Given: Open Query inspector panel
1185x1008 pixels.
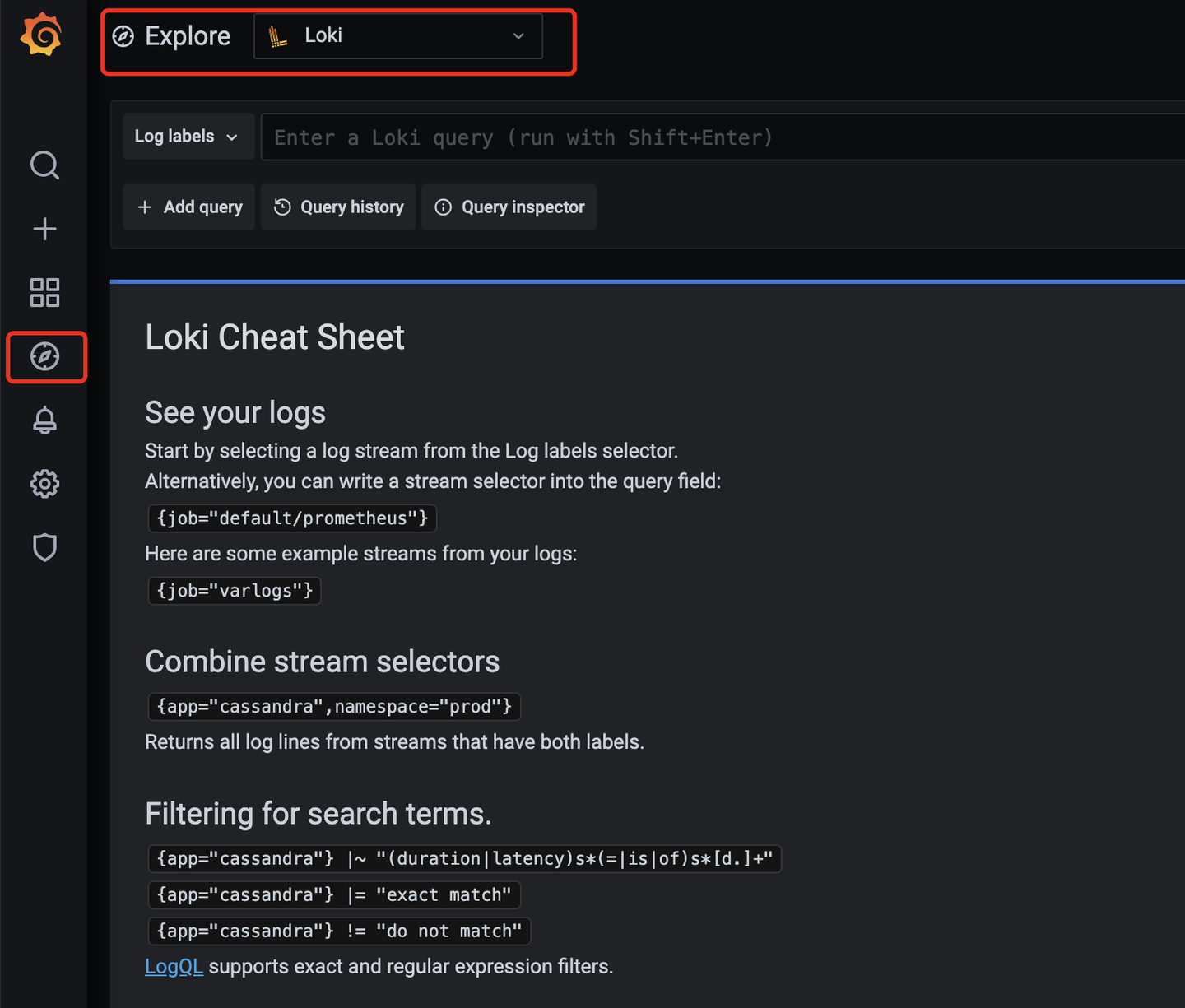Looking at the screenshot, I should (509, 207).
